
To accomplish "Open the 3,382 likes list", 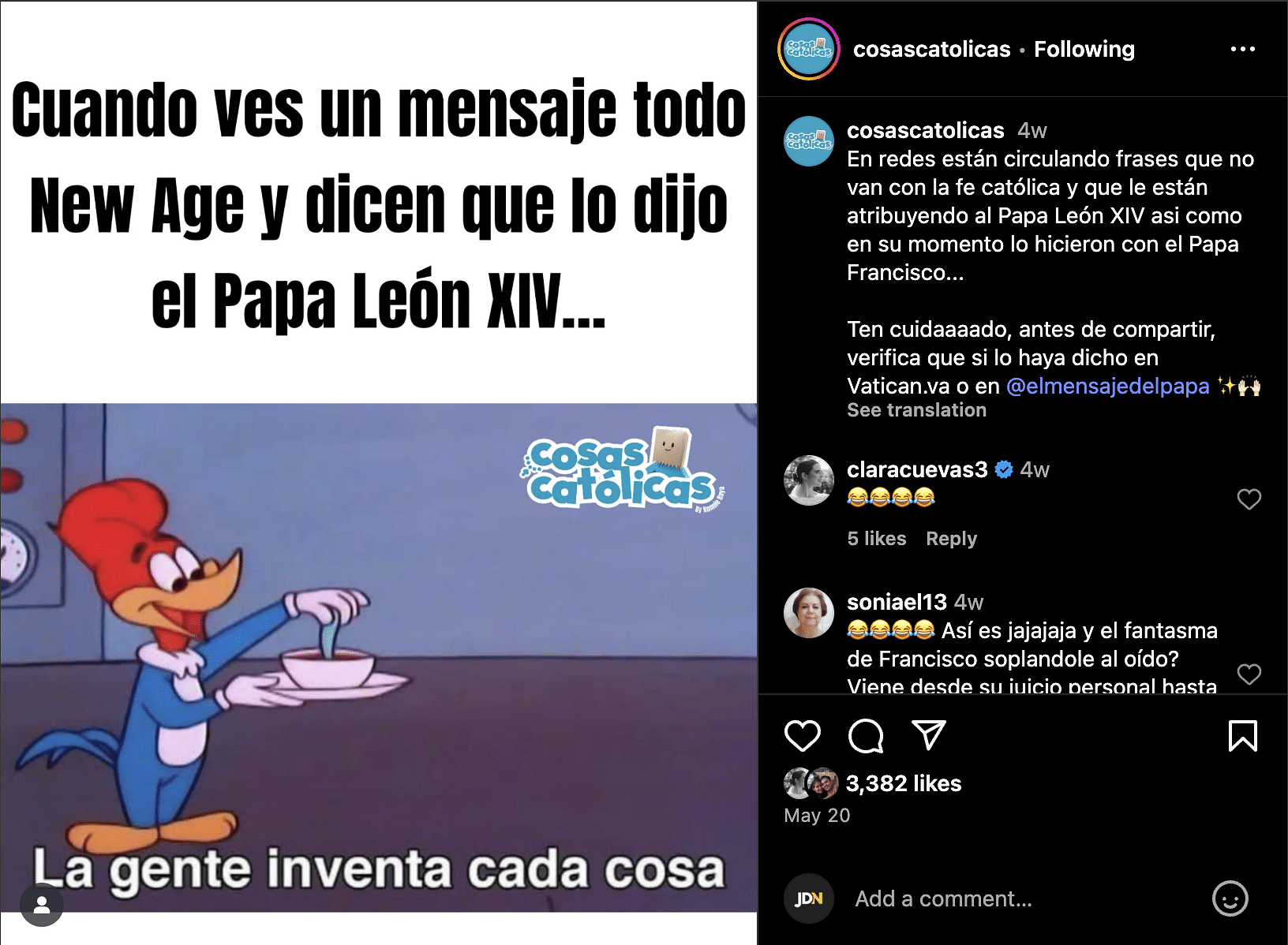I will tap(904, 783).
